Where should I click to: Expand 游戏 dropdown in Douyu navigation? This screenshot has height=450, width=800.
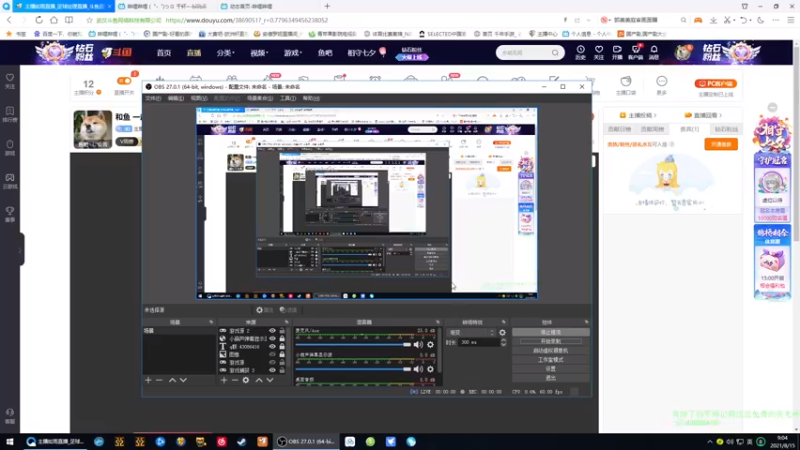[293, 53]
